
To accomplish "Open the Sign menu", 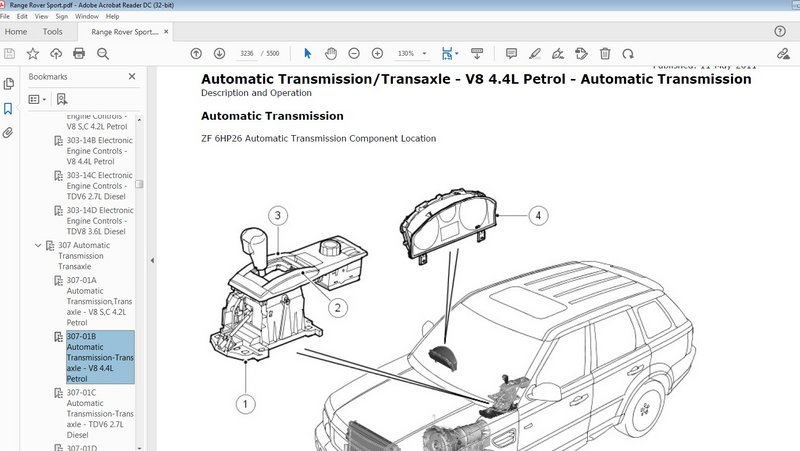I will pos(62,16).
